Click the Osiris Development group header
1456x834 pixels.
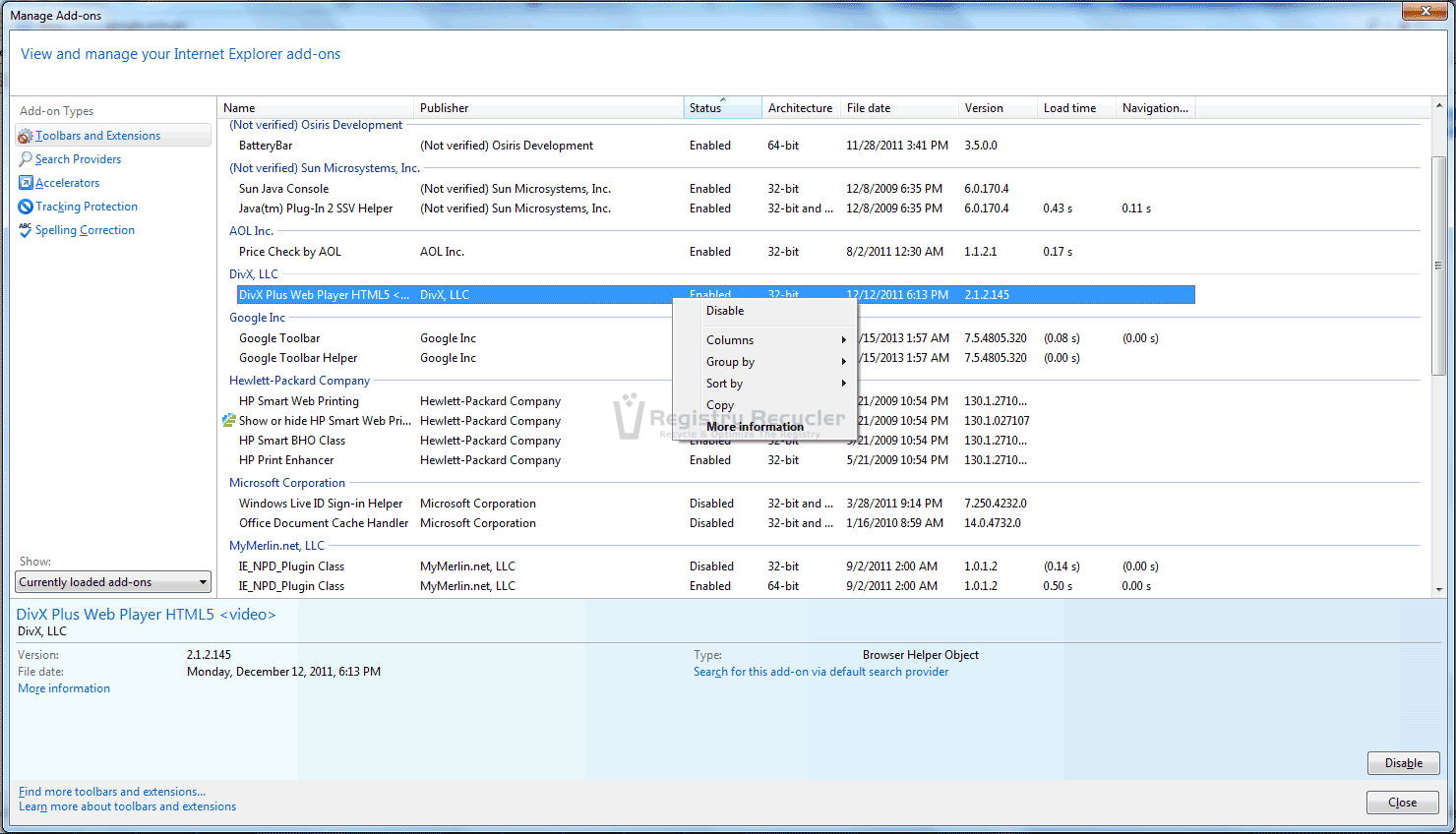tap(316, 125)
